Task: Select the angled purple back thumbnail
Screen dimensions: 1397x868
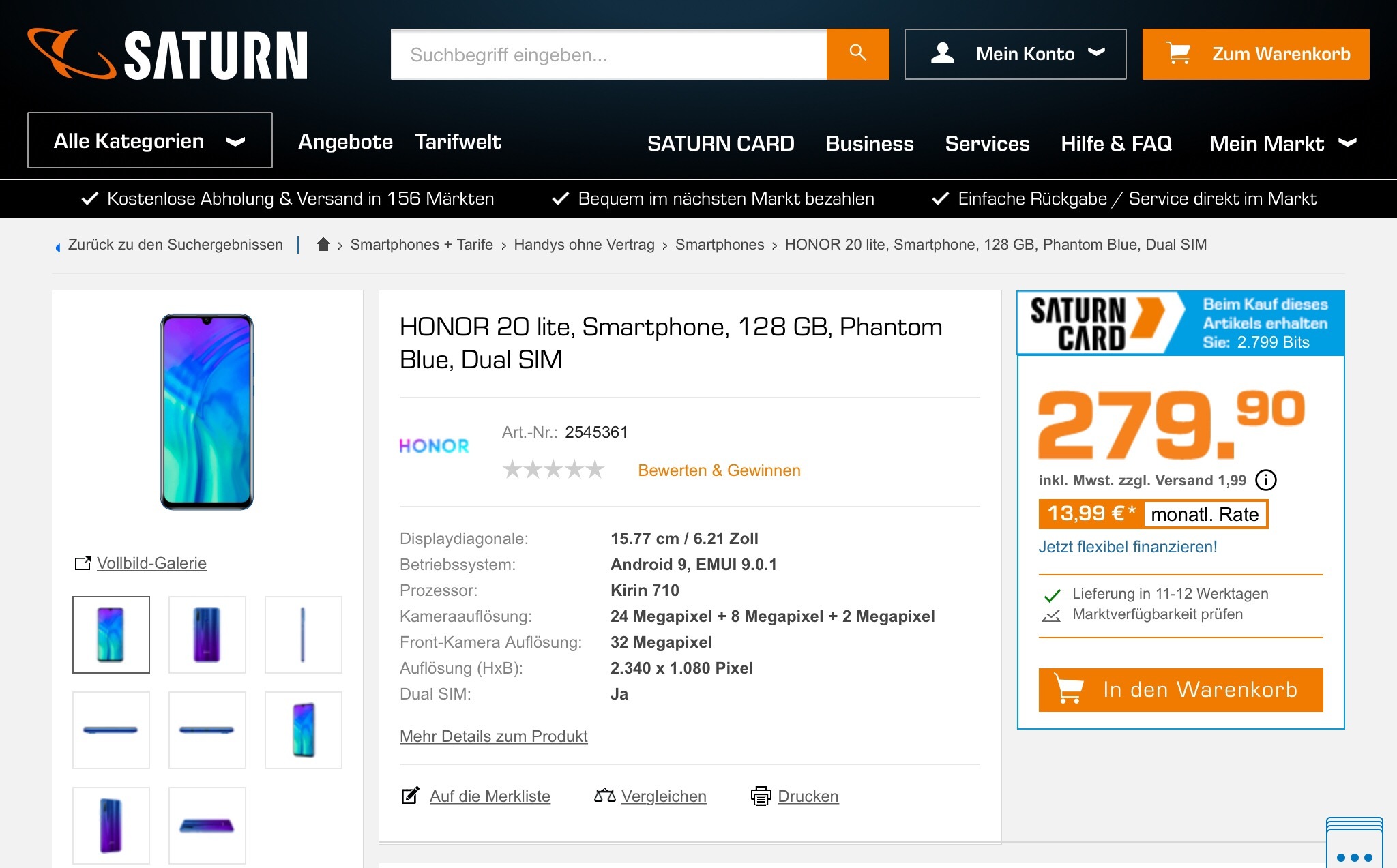Action: pyautogui.click(x=111, y=826)
